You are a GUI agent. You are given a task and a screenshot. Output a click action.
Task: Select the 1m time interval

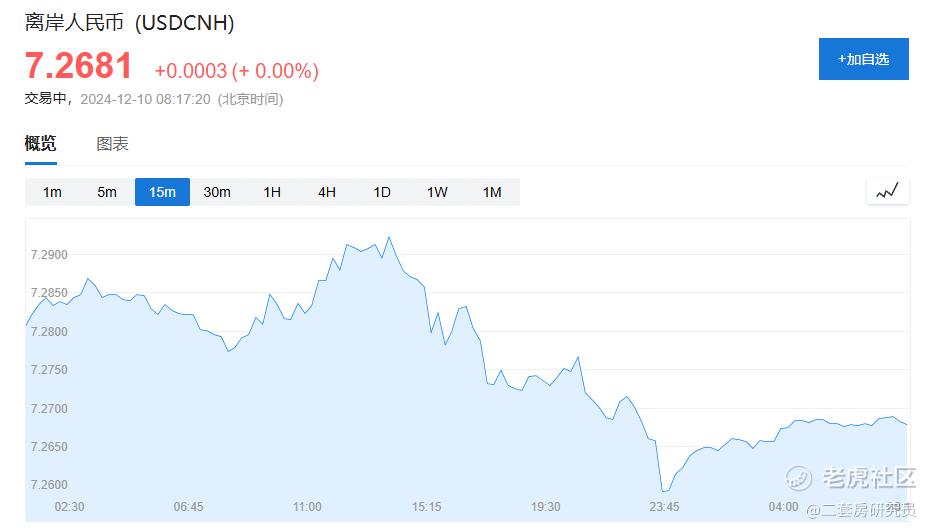(x=52, y=192)
